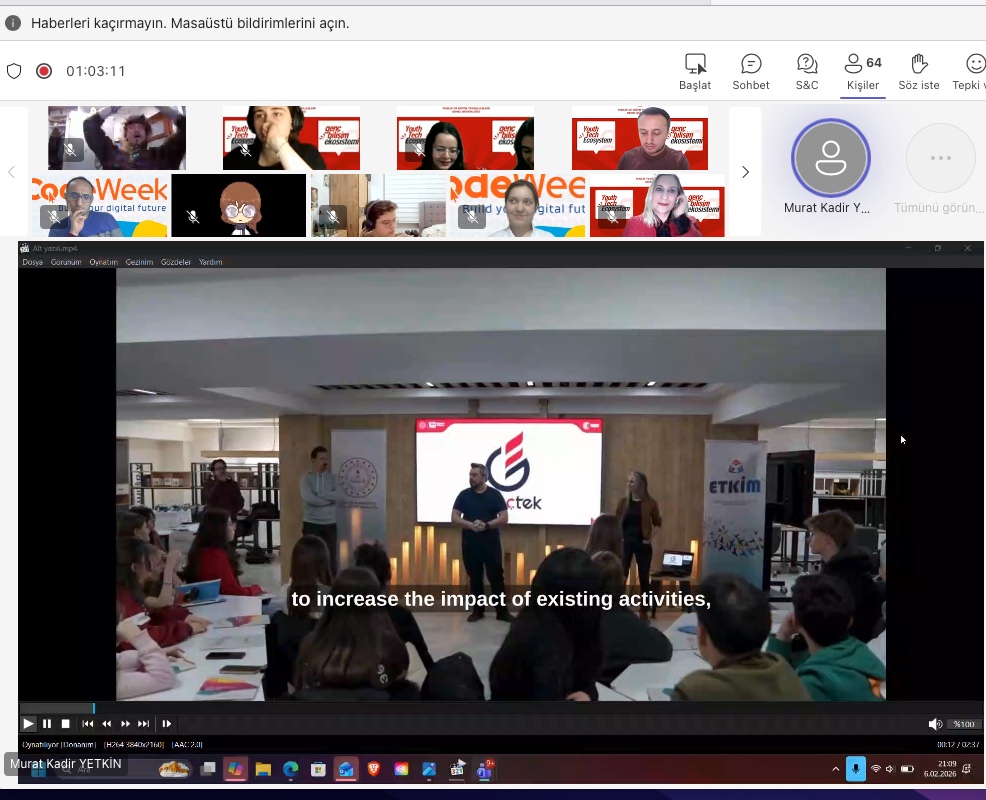The image size is (986, 800).
Task: Show next participants with right chevron
Action: (x=745, y=172)
